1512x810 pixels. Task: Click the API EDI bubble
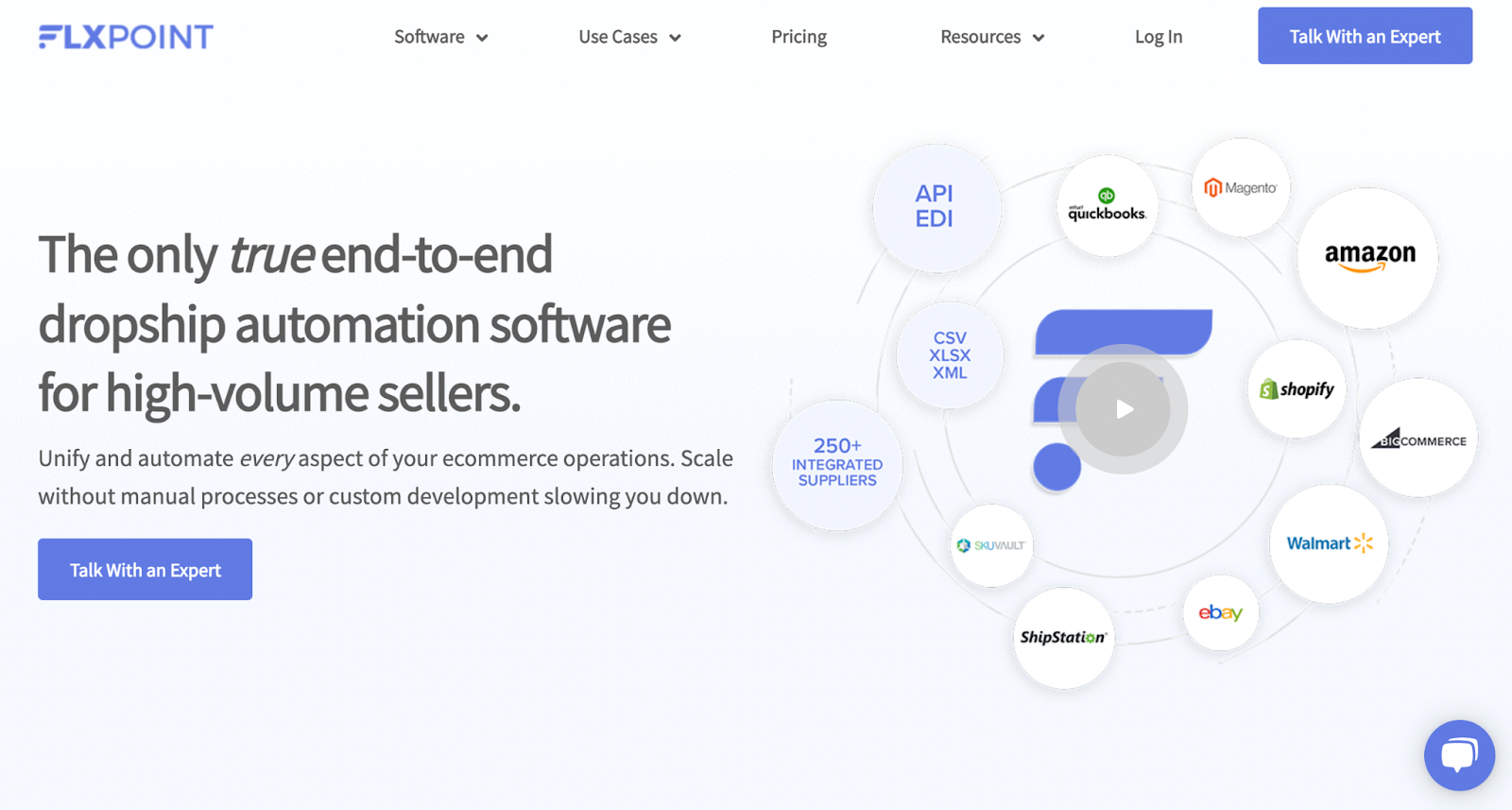pyautogui.click(x=936, y=207)
